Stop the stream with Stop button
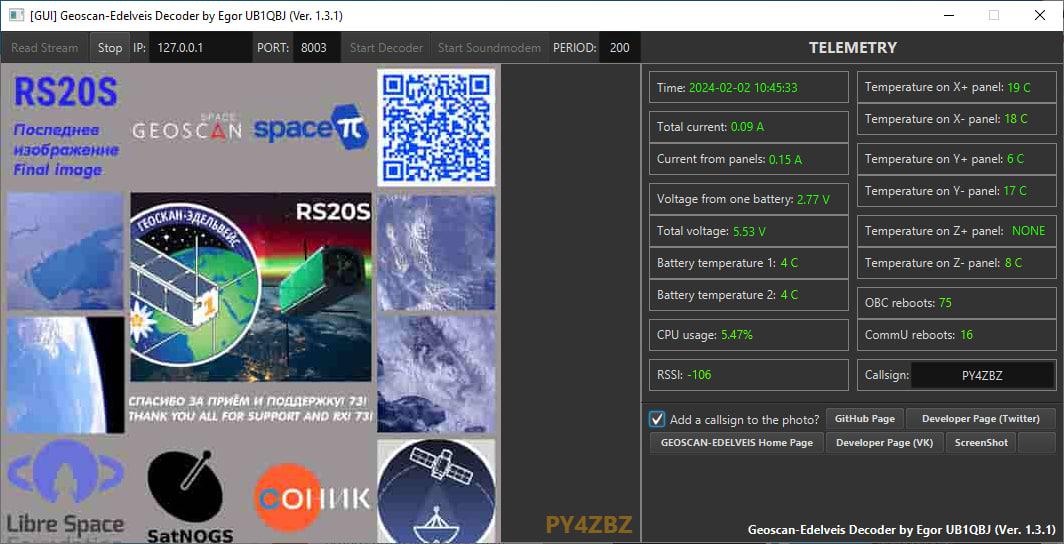This screenshot has width=1064, height=544. pos(109,47)
